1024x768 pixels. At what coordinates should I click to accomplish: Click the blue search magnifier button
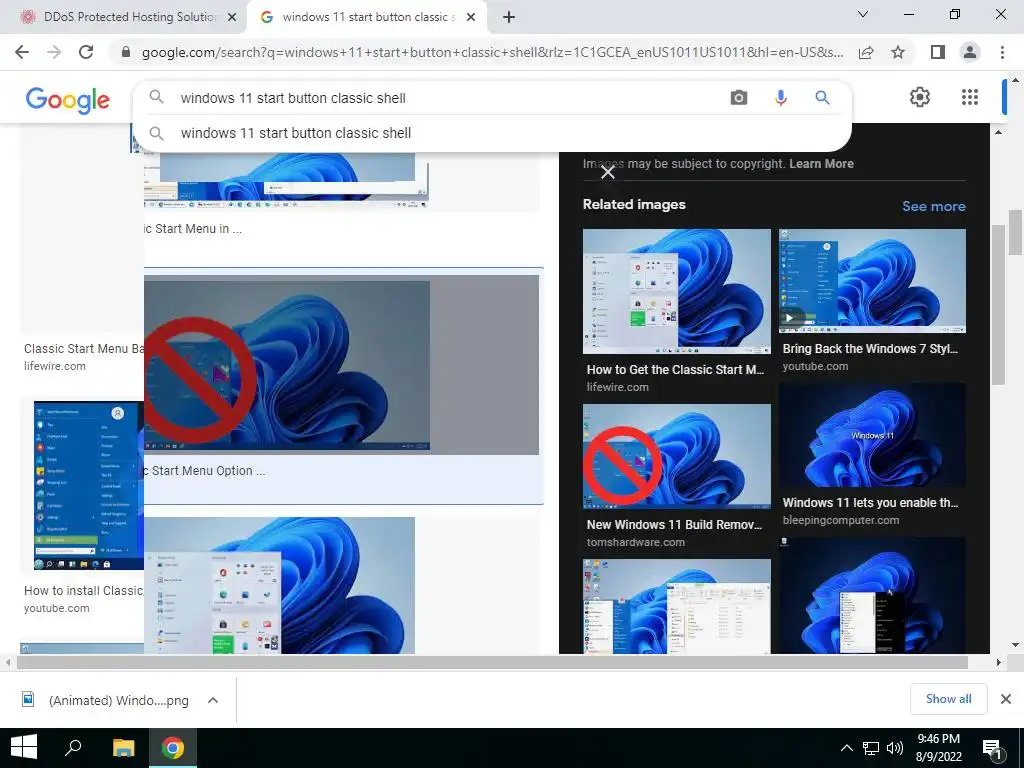click(x=822, y=98)
